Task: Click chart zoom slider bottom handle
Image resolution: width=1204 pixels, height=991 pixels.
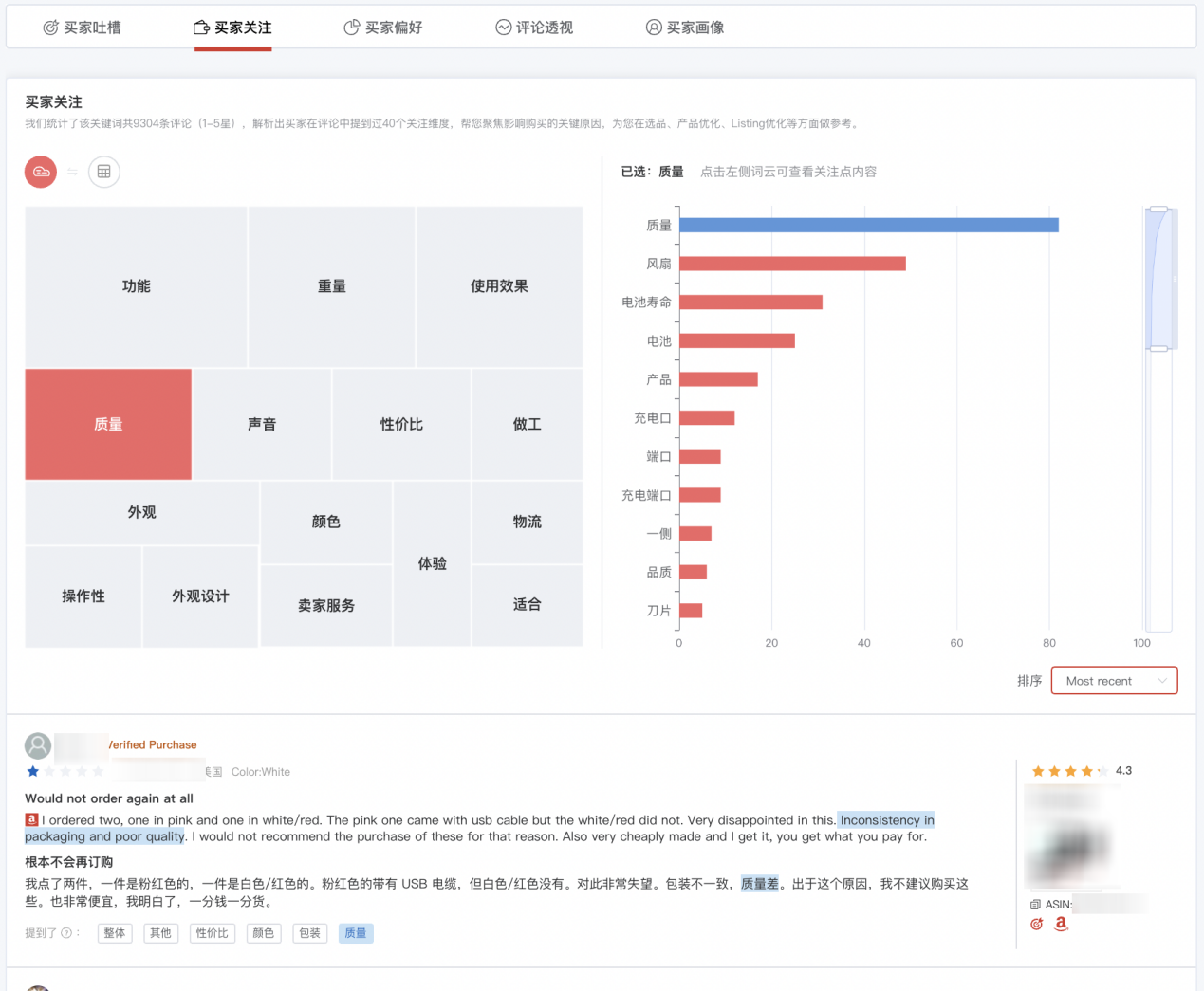Action: click(1158, 349)
